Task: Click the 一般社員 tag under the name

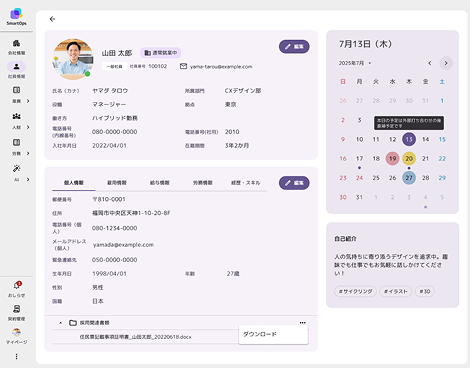Action: [114, 66]
